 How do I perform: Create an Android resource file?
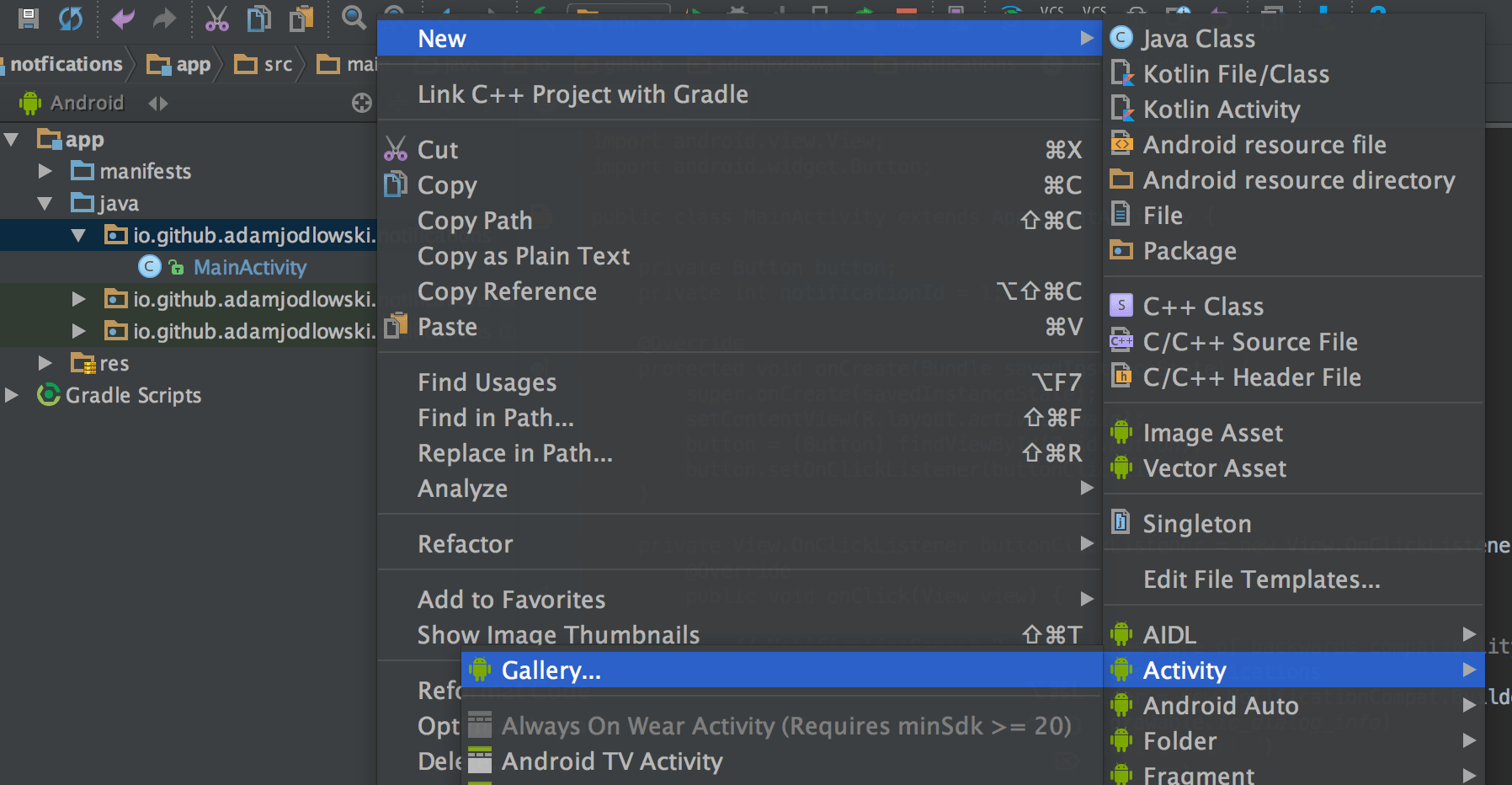[1293, 145]
